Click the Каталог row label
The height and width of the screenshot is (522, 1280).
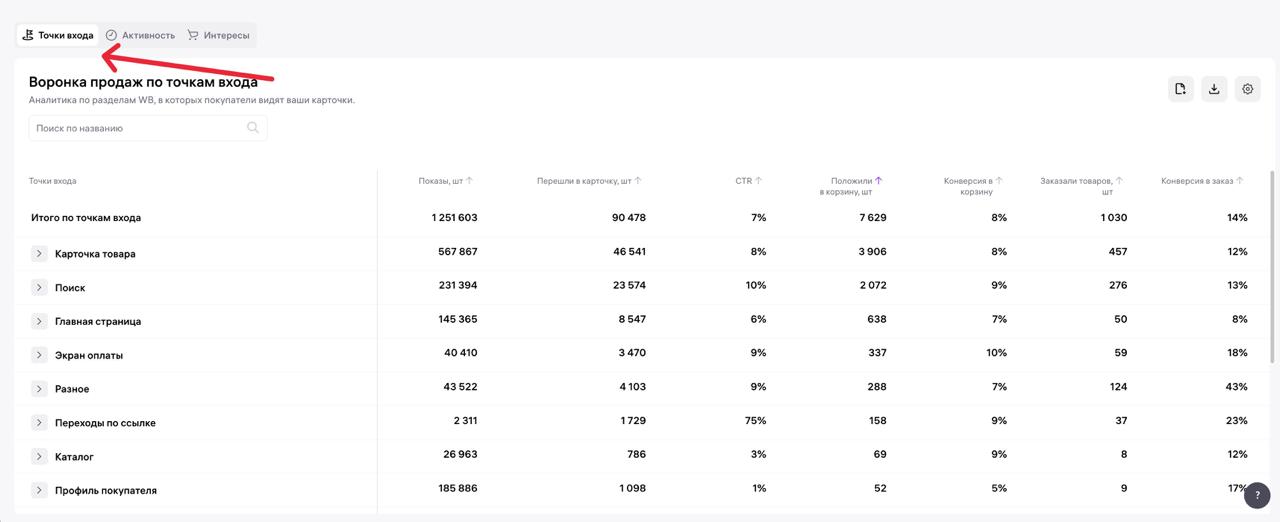(74, 457)
